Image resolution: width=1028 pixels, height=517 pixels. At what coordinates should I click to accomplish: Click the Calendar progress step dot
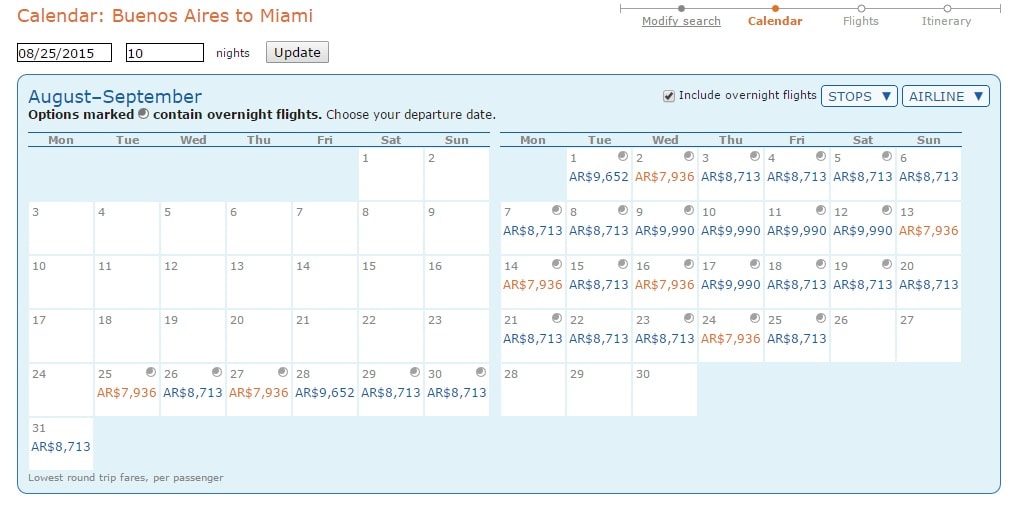(775, 9)
